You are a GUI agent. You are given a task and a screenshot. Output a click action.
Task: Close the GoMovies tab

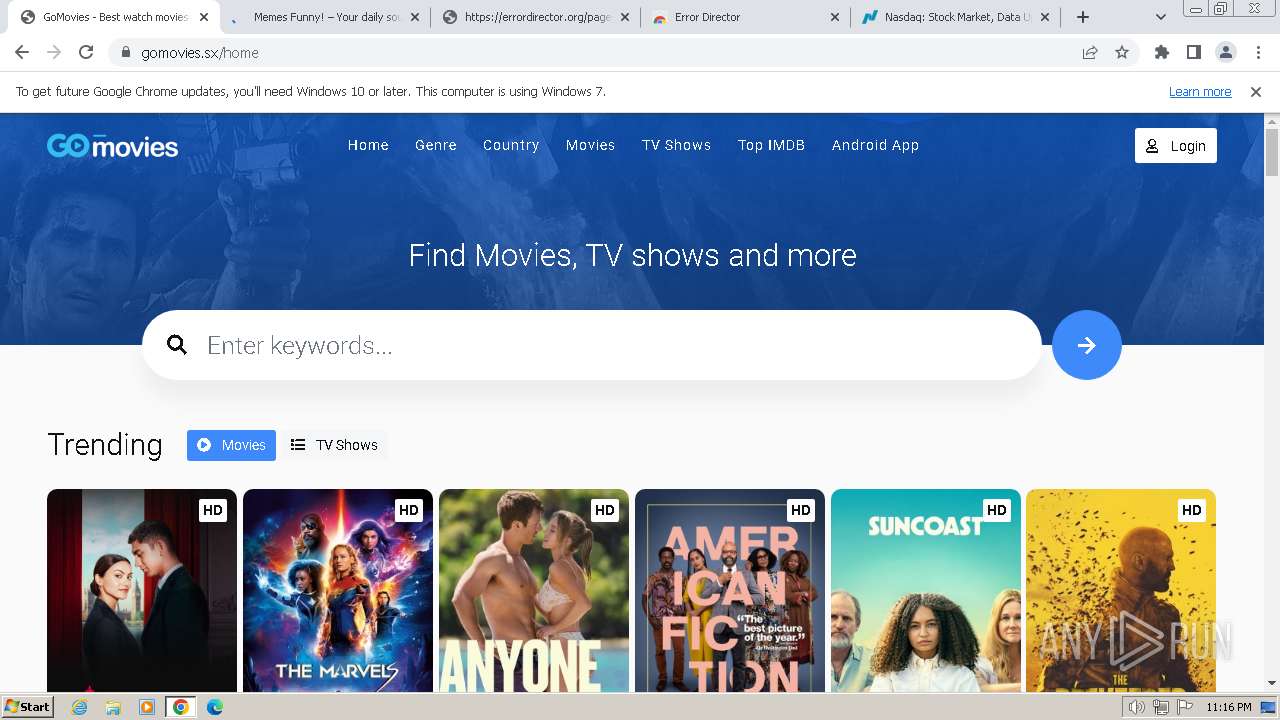[x=204, y=17]
